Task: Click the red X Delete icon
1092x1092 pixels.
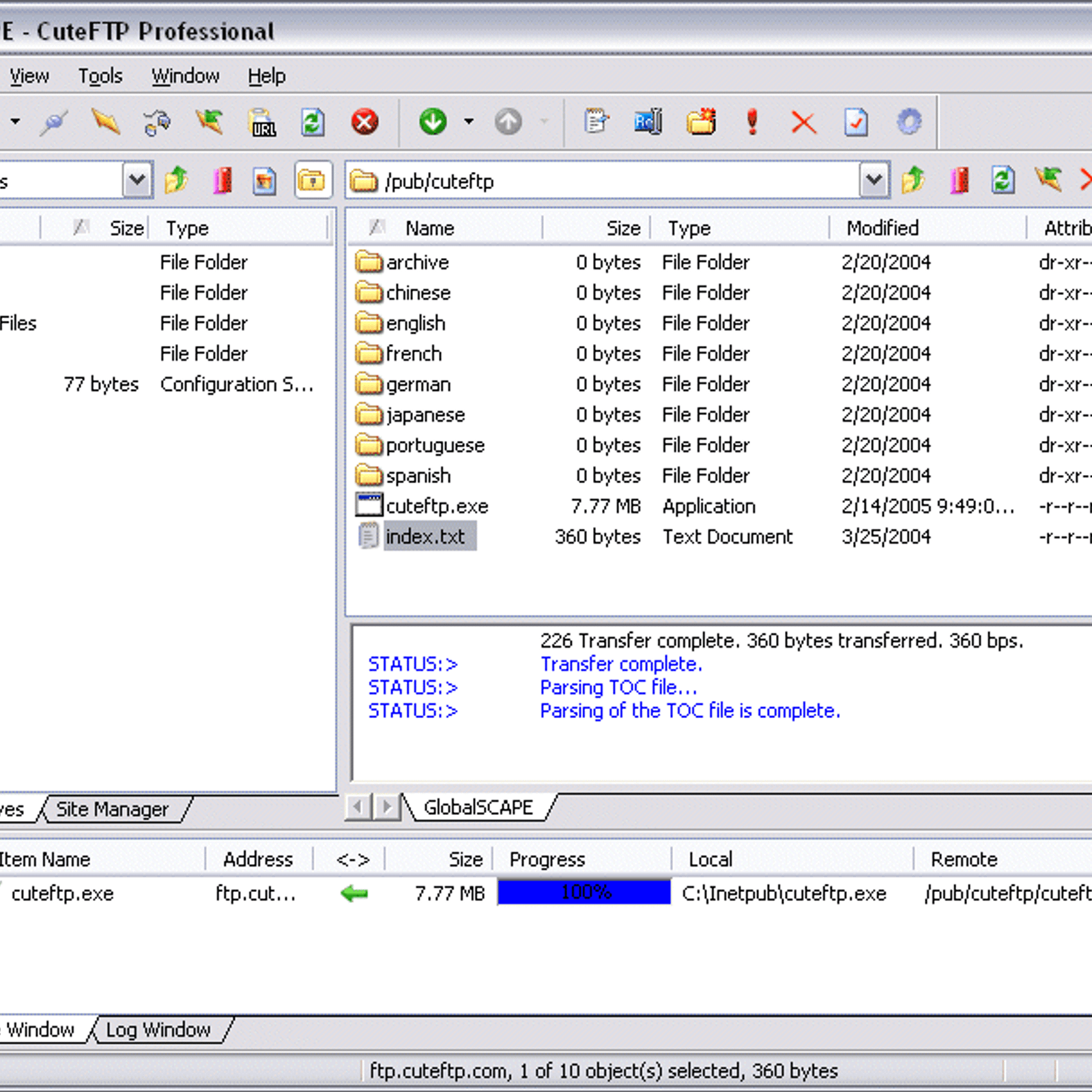Action: point(804,124)
